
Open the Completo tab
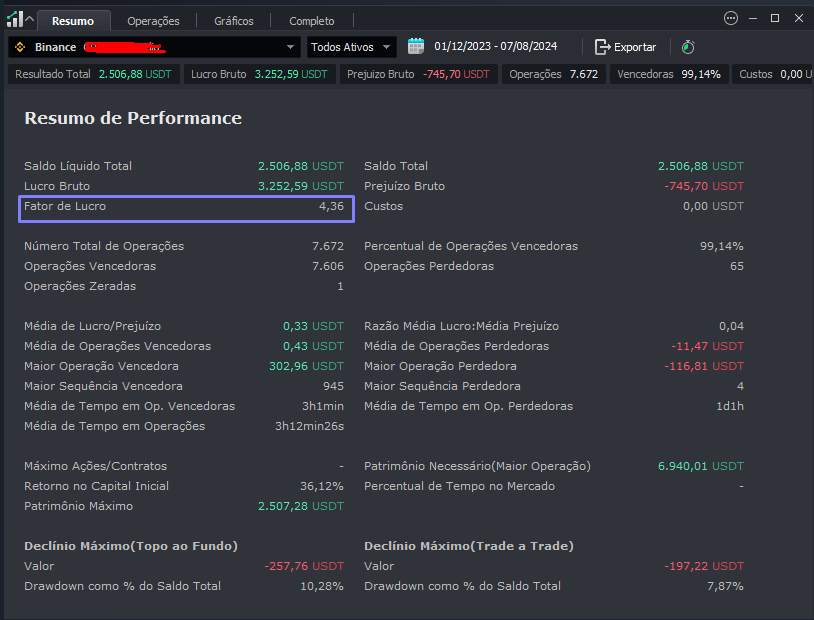[312, 21]
